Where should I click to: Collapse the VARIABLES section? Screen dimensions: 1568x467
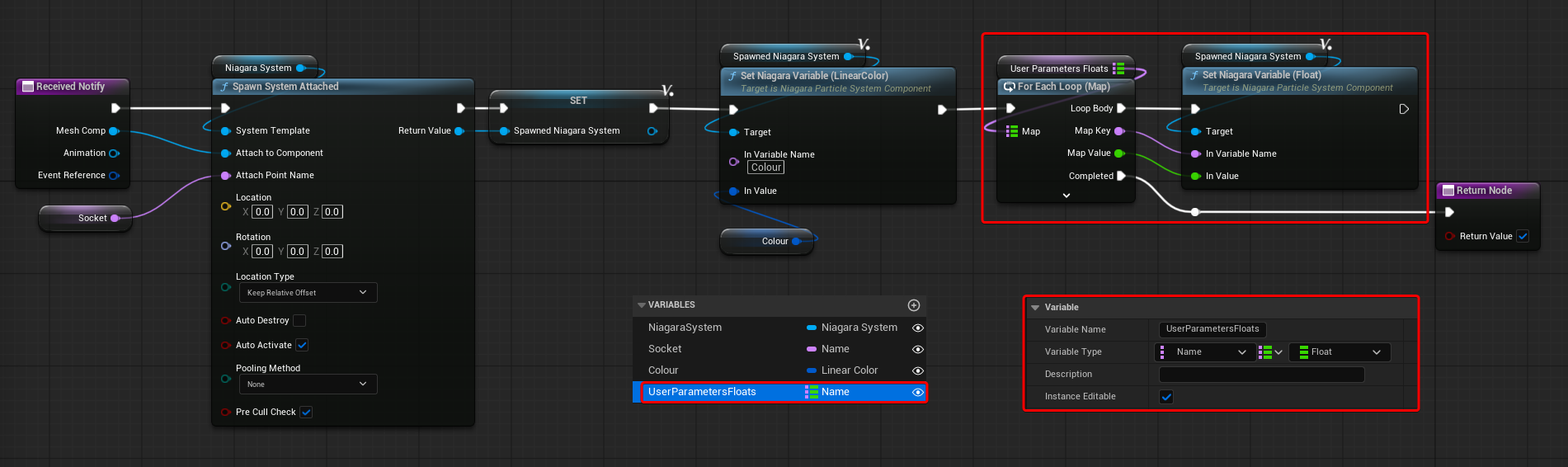pyautogui.click(x=642, y=305)
